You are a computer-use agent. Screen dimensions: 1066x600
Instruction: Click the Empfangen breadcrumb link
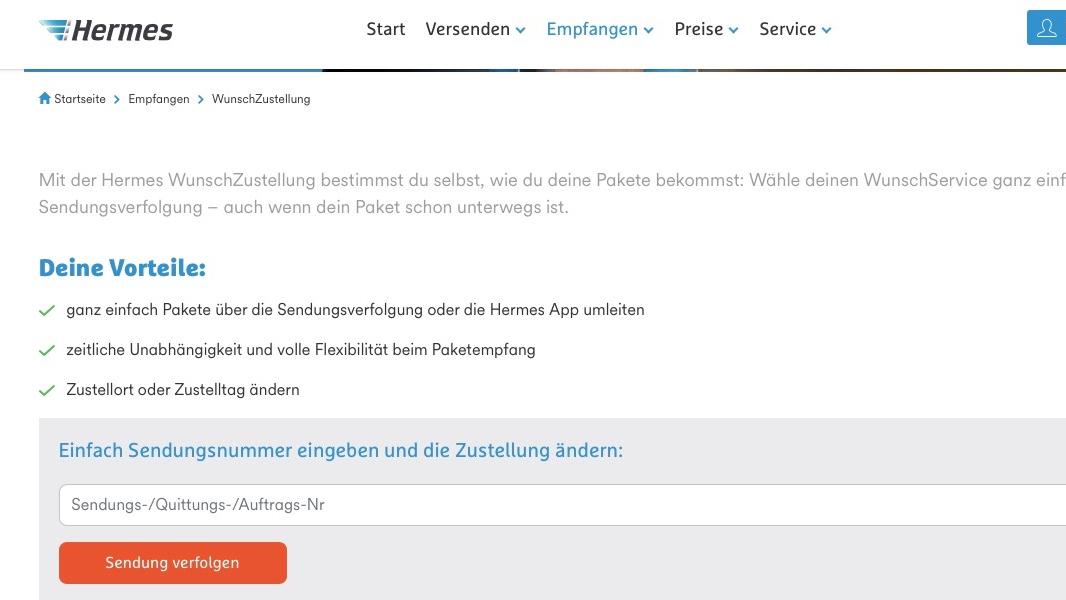coord(158,99)
